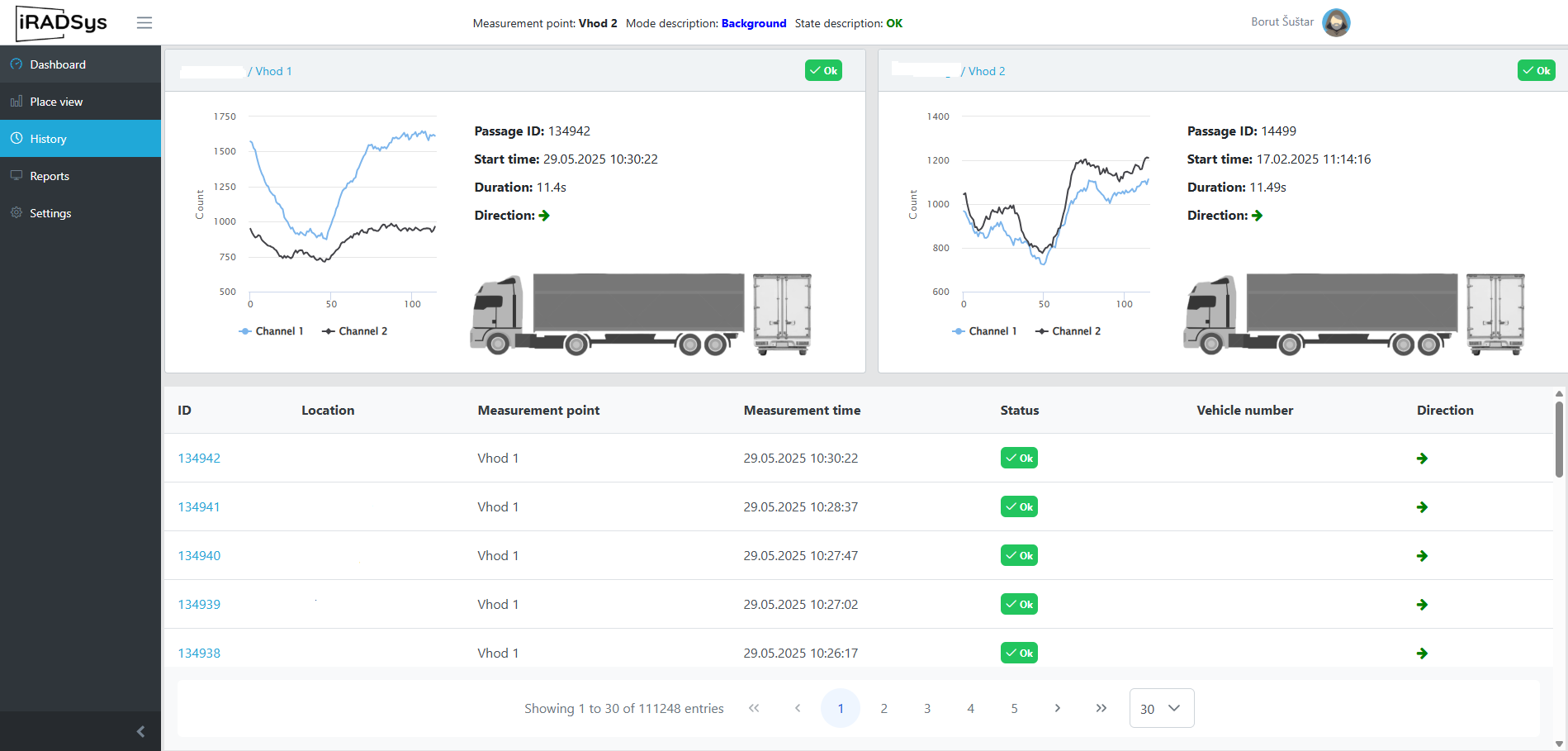Open the Reports menu item

(50, 176)
